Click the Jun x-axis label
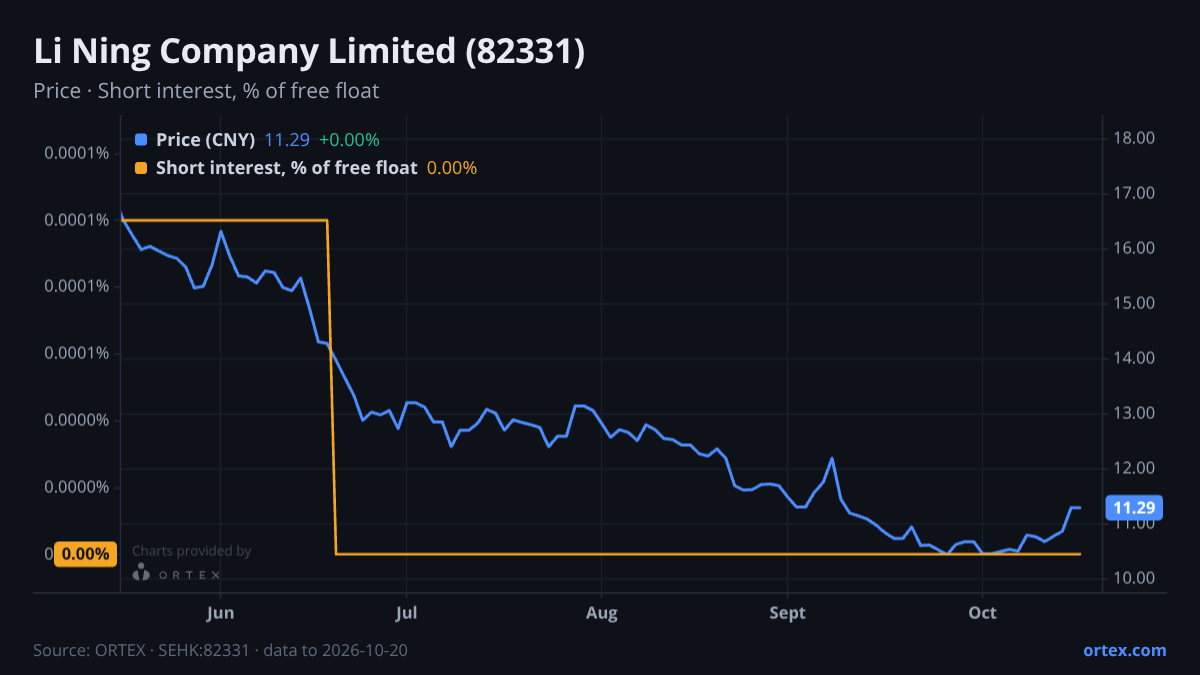The image size is (1200, 675). pos(220,612)
